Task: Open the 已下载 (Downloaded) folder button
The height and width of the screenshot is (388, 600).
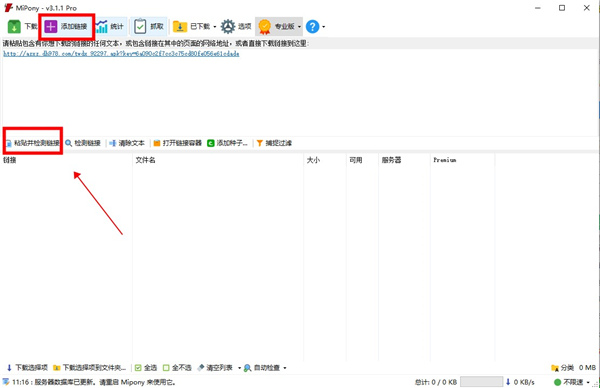Action: pyautogui.click(x=191, y=26)
